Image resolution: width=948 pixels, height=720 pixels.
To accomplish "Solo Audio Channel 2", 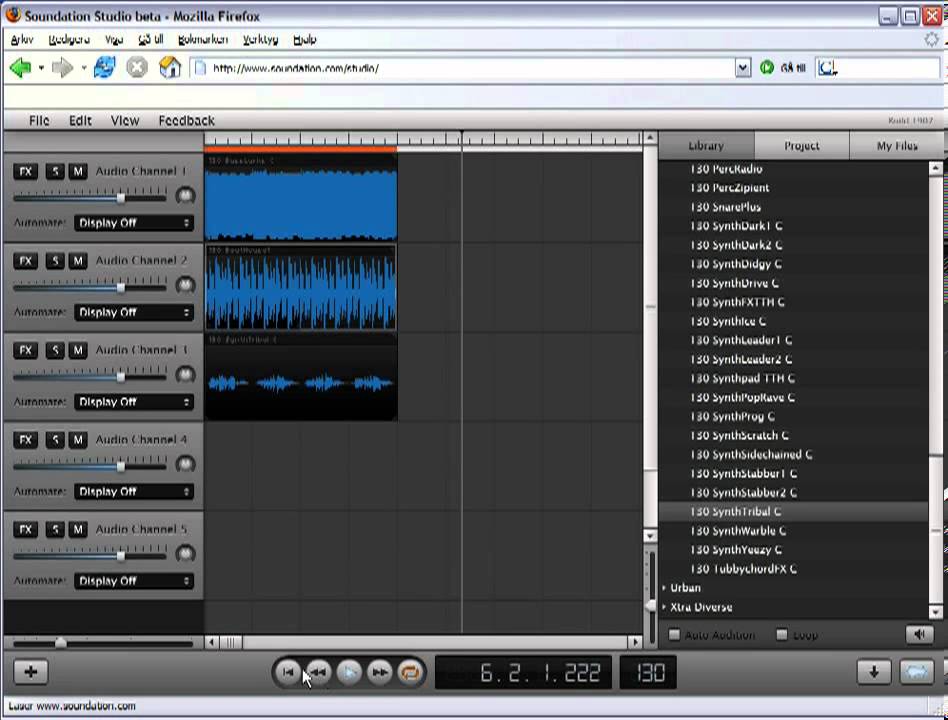I will (x=55, y=261).
